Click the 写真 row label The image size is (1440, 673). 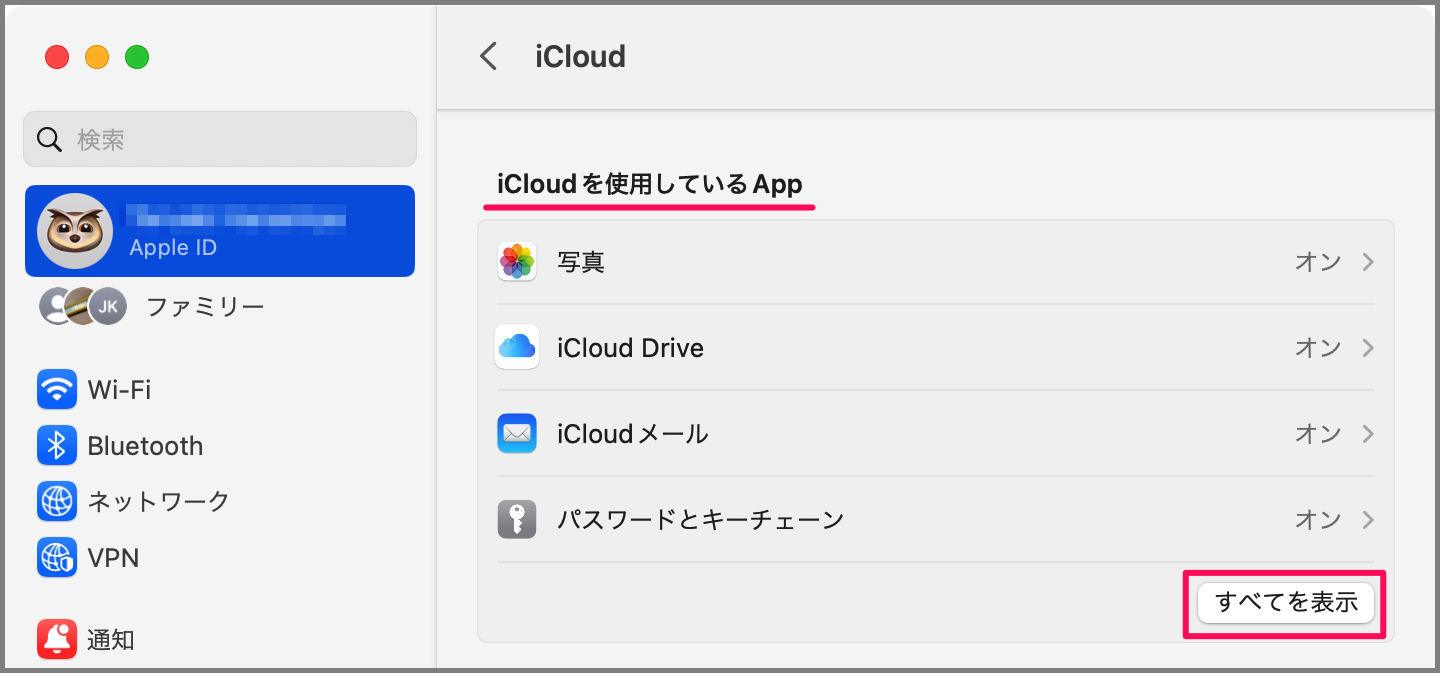point(581,262)
